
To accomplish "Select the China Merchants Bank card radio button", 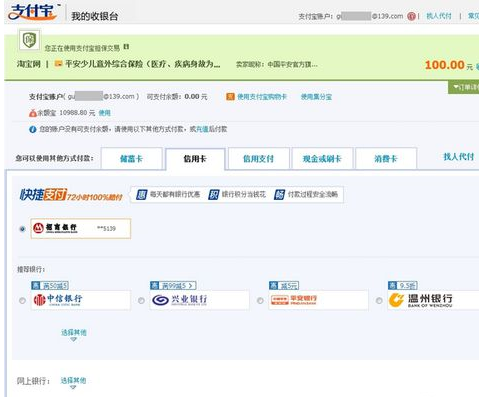I will point(22,229).
